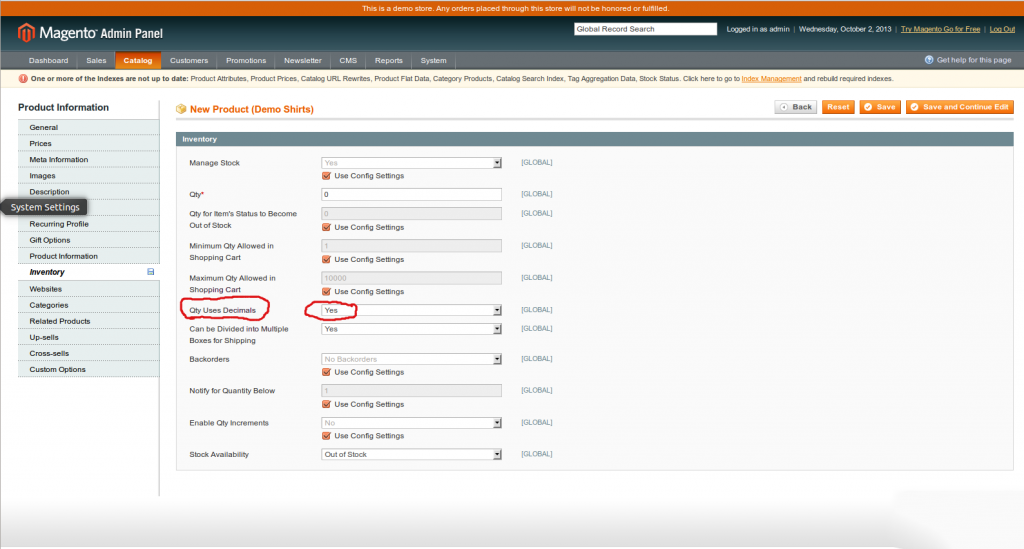The width and height of the screenshot is (1024, 549).
Task: Click the Qty input field
Action: point(411,194)
